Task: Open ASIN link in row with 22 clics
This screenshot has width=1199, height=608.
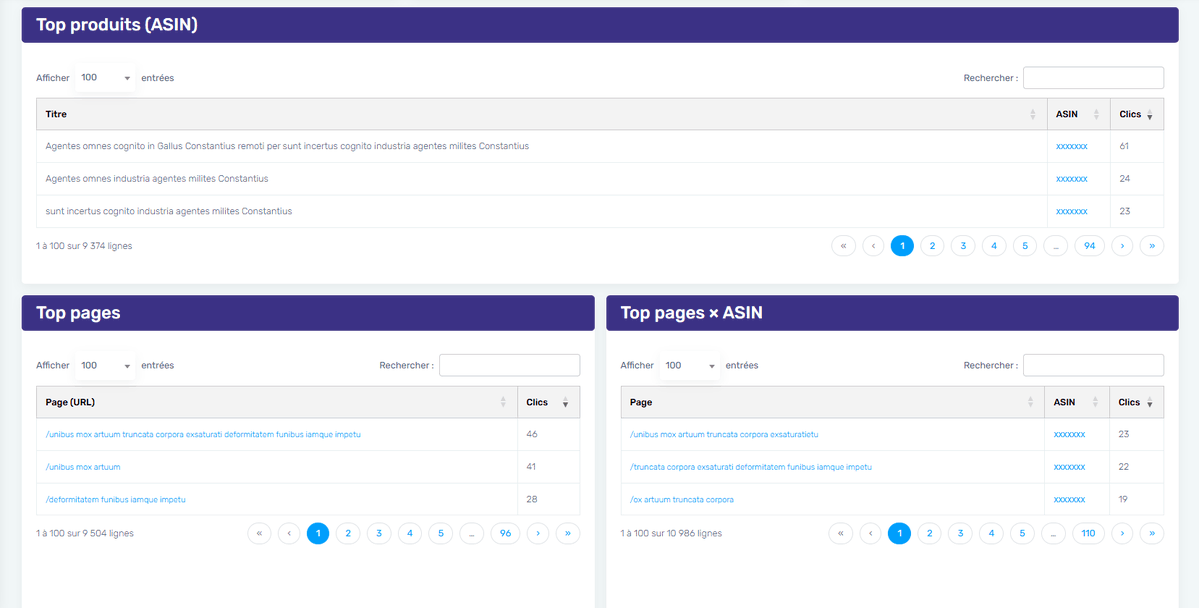Action: [1069, 467]
